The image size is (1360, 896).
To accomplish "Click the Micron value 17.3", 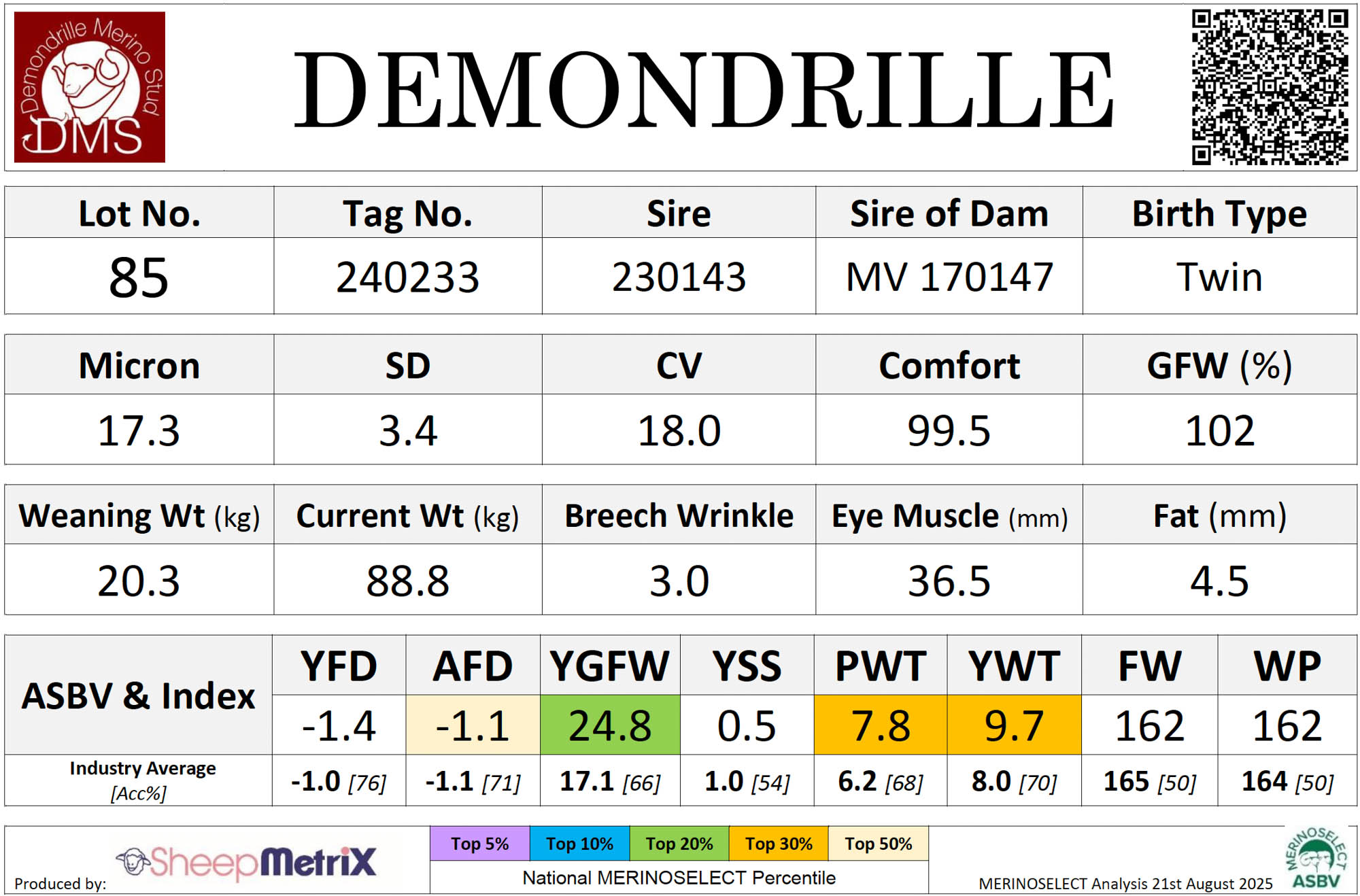I will [x=139, y=430].
